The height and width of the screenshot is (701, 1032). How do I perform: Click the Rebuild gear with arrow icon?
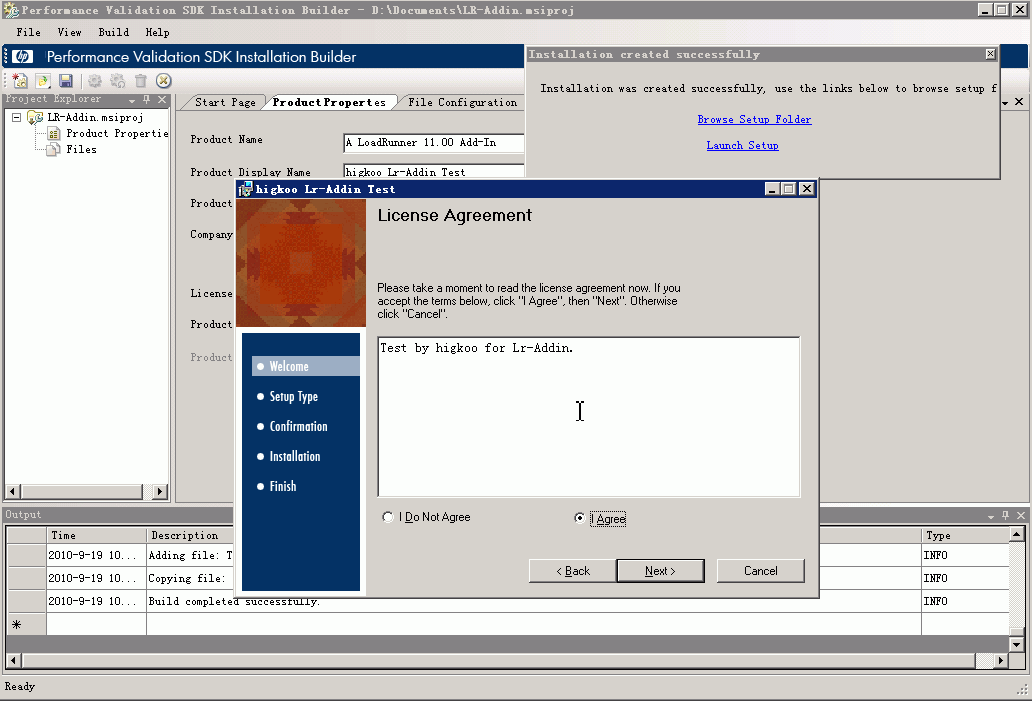coord(118,80)
